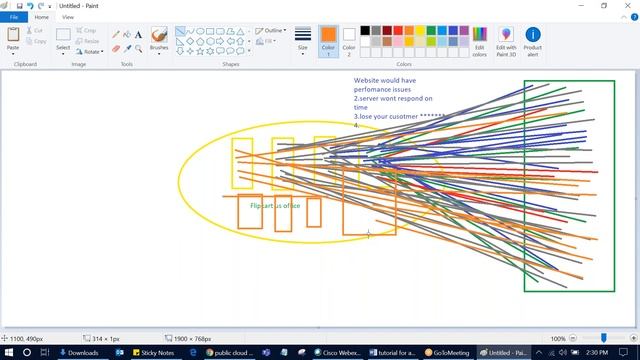Image resolution: width=640 pixels, height=360 pixels.
Task: Pick the black color swatch
Action: (365, 31)
